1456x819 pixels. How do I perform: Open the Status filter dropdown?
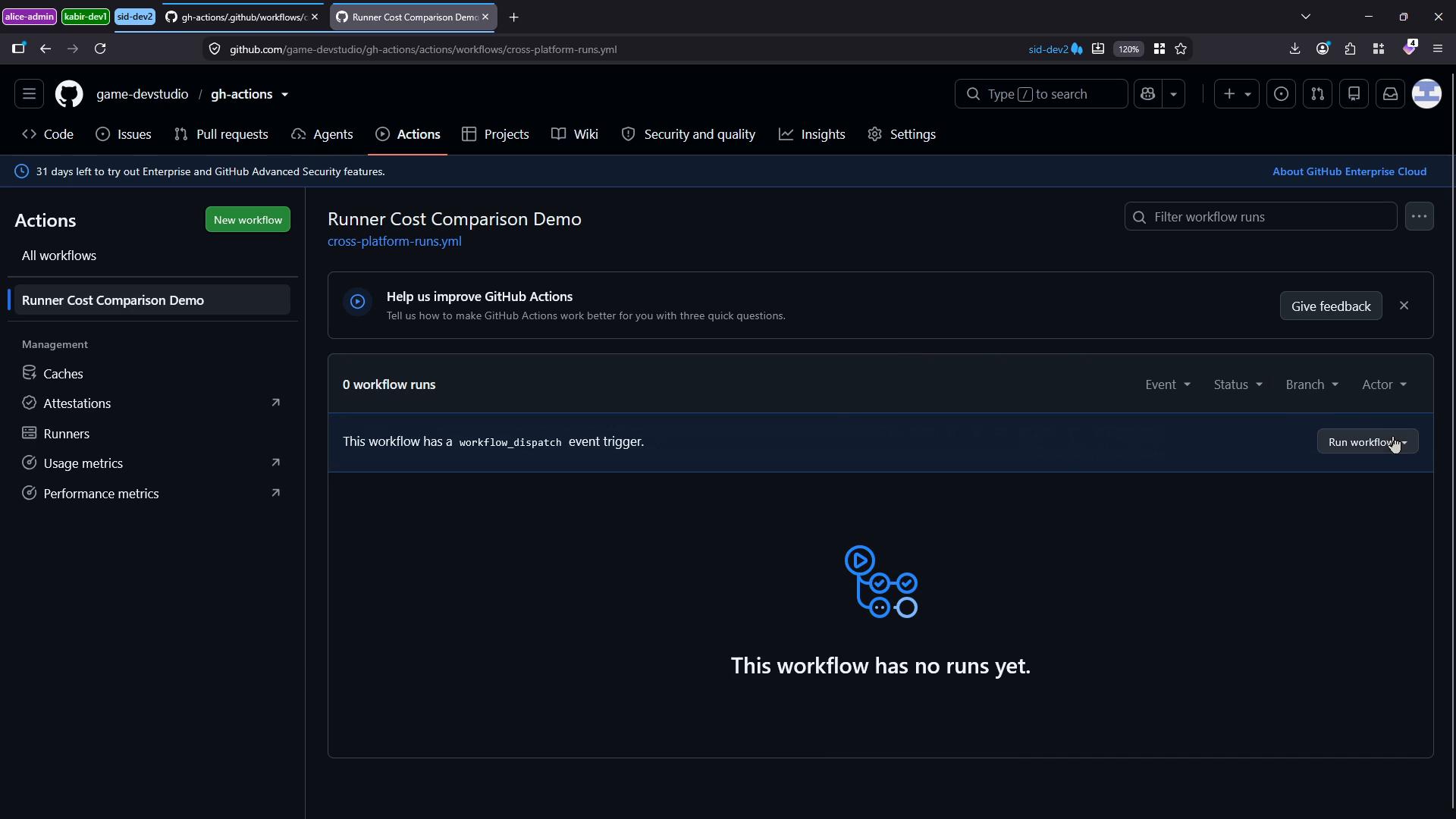pos(1238,384)
